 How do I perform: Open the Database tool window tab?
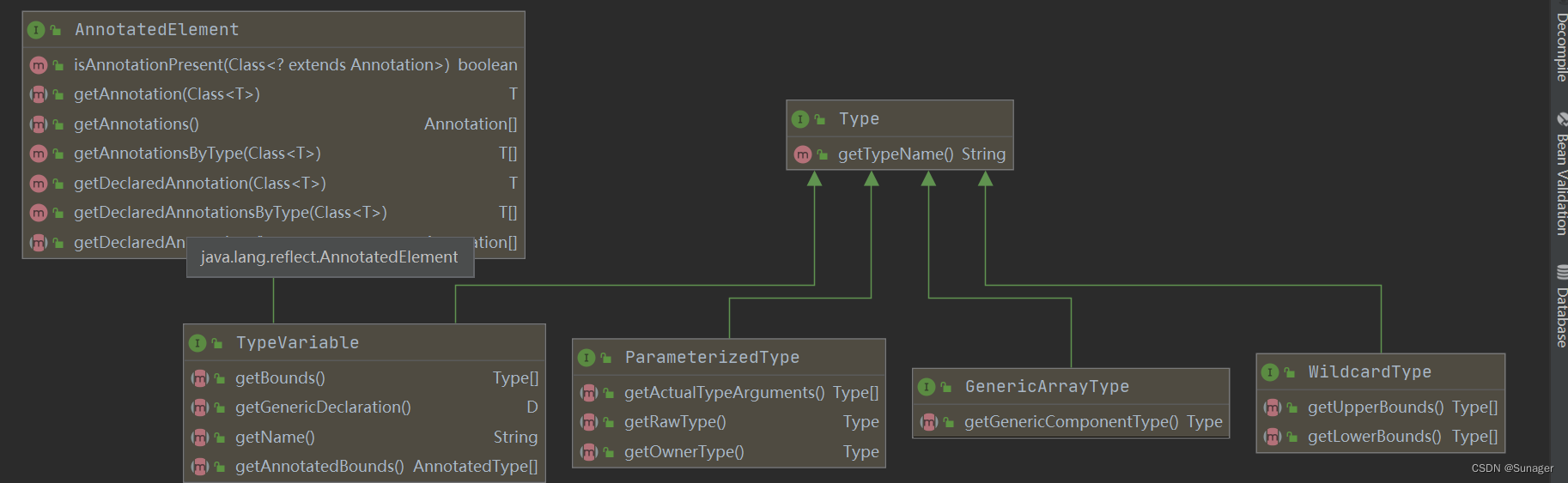[x=1560, y=307]
